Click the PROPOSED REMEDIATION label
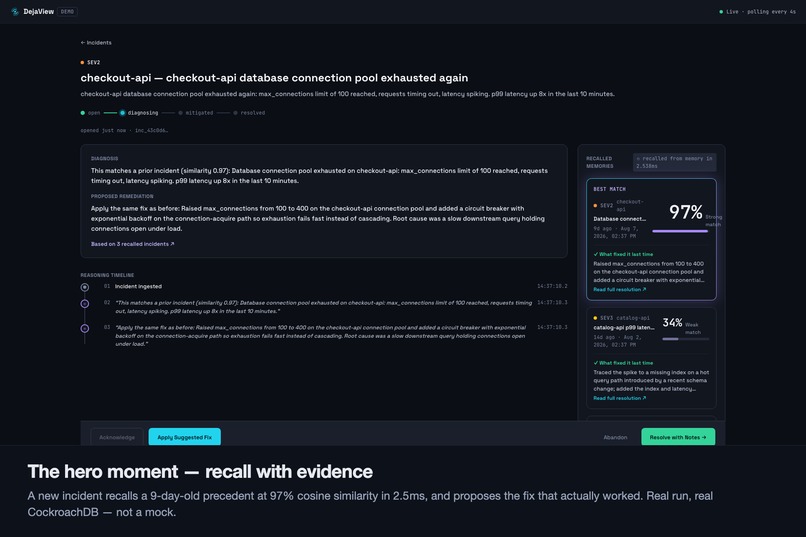 click(x=122, y=196)
